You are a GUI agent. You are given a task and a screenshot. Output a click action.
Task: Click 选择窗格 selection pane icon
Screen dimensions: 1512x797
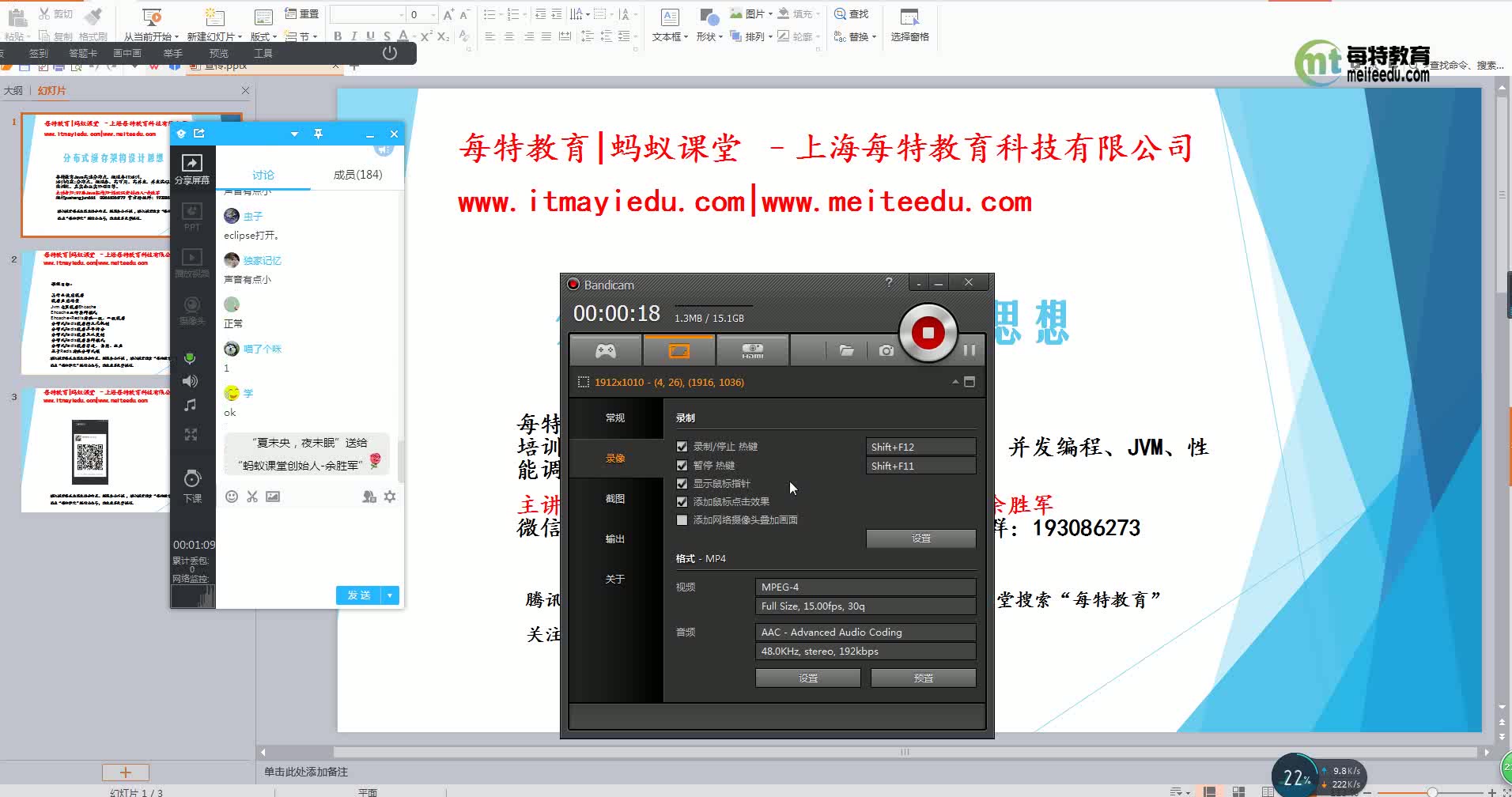pos(909,25)
